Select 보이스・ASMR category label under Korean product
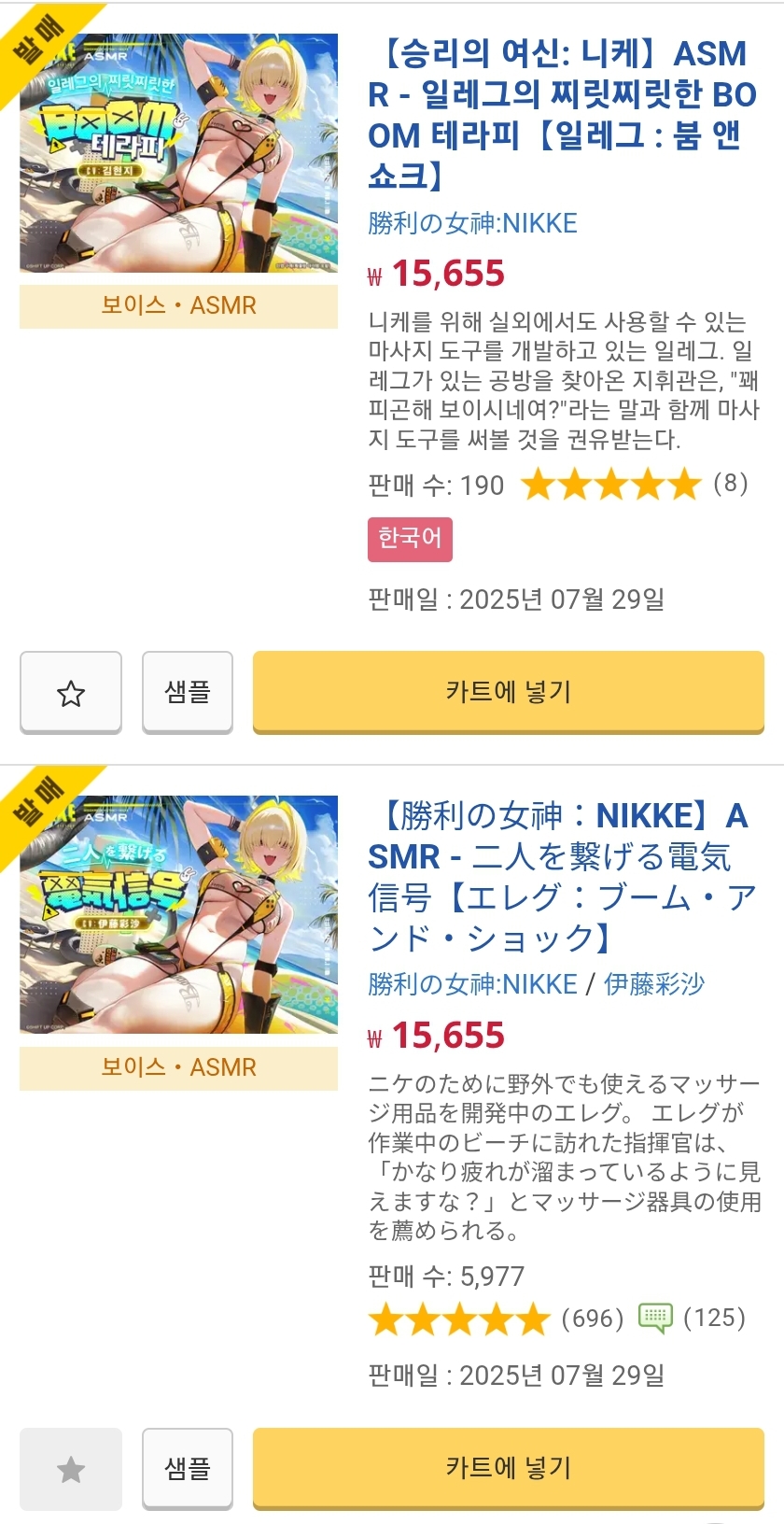Image resolution: width=784 pixels, height=1524 pixels. pyautogui.click(x=178, y=305)
